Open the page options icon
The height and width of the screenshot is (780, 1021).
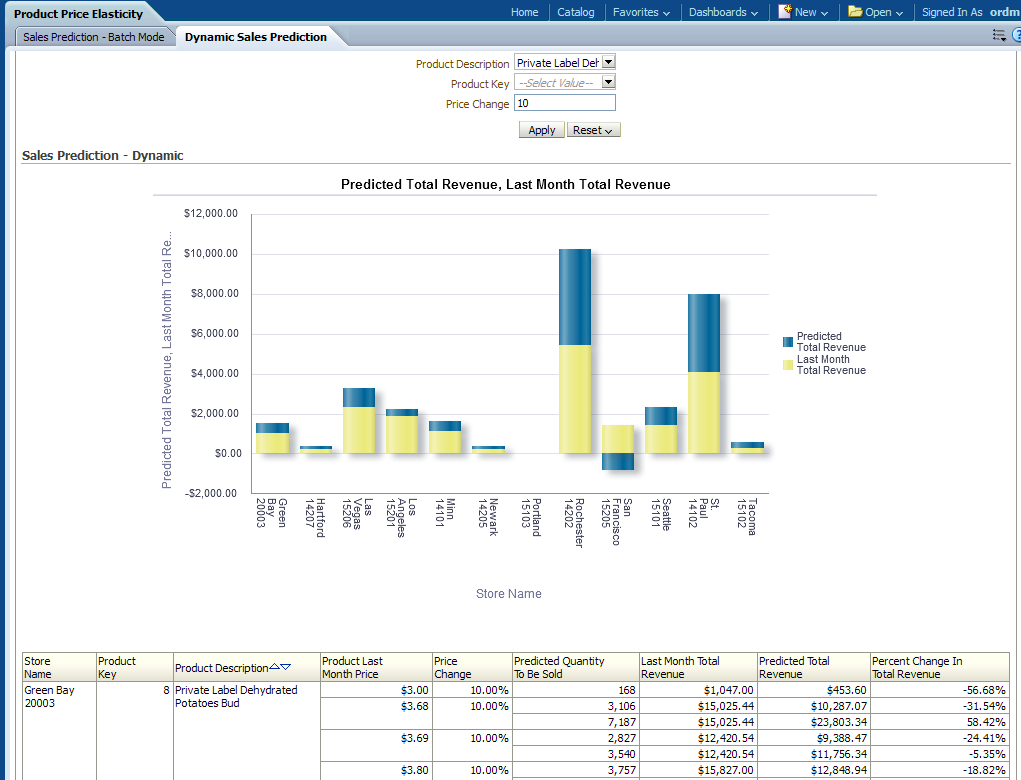point(998,35)
